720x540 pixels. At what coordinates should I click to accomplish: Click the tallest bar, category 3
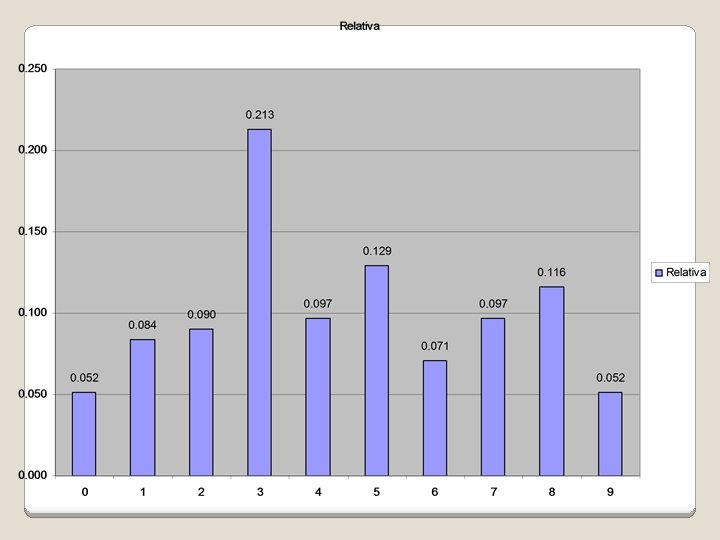259,303
